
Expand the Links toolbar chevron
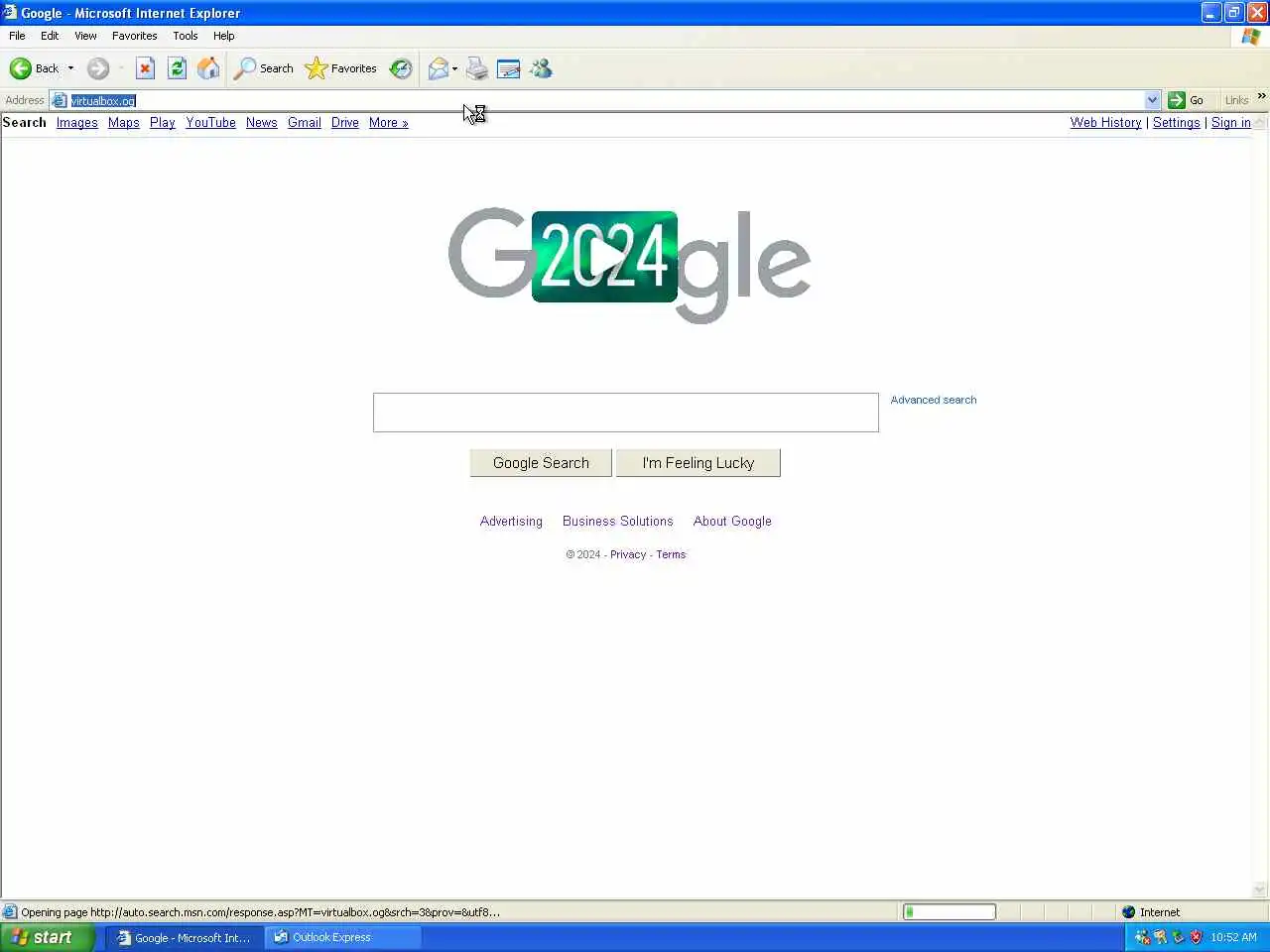tap(1261, 96)
